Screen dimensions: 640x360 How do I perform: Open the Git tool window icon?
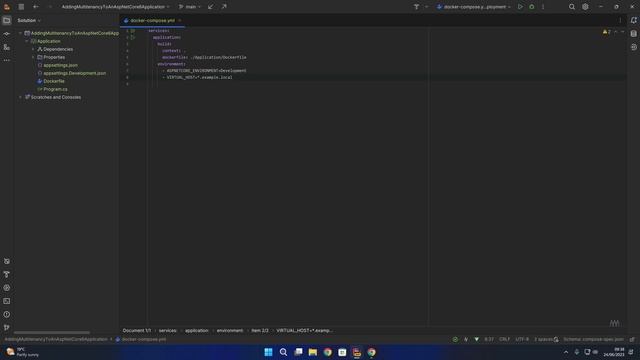tap(7, 327)
